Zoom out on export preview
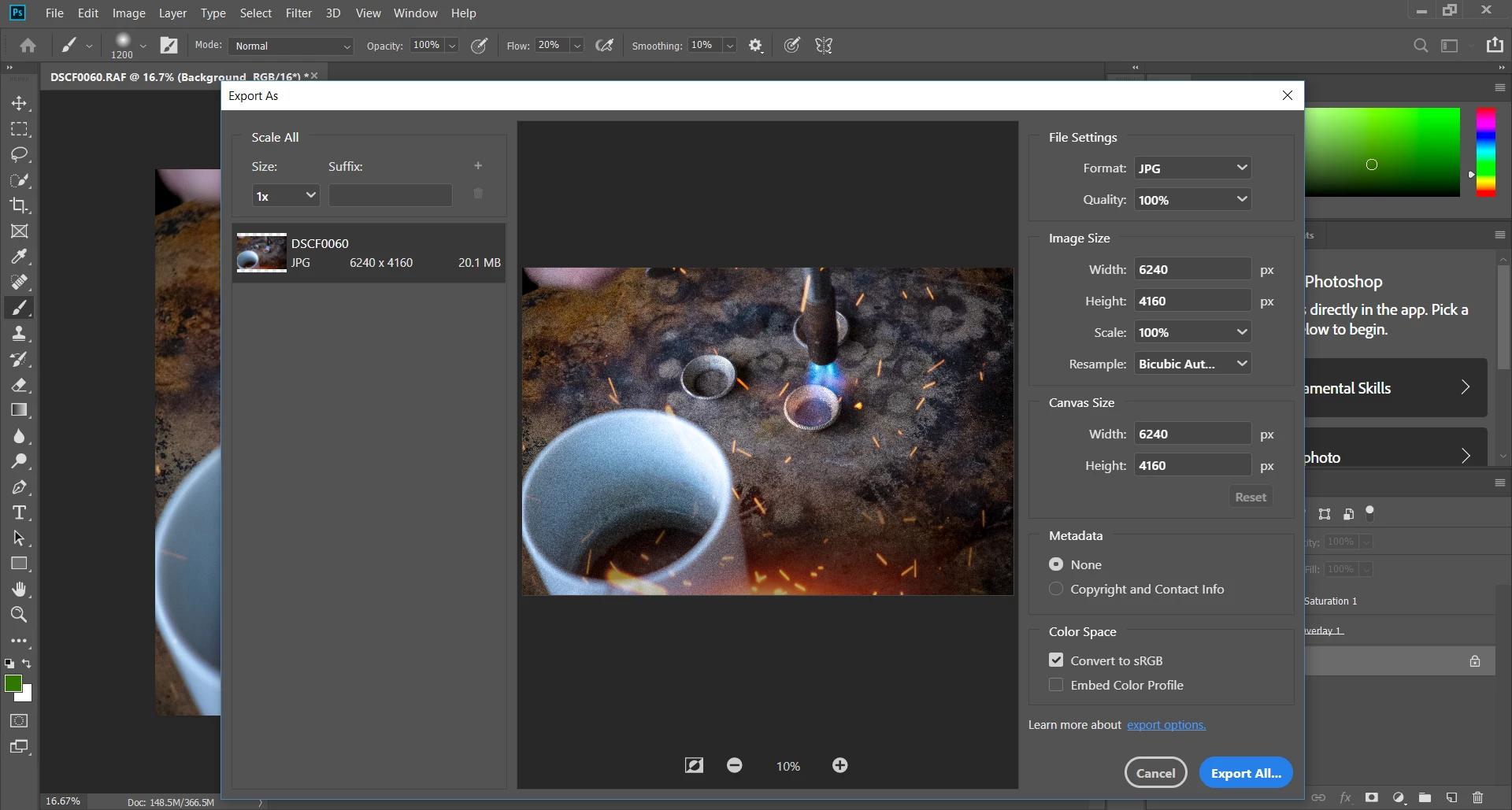This screenshot has height=810, width=1512. coord(734,765)
